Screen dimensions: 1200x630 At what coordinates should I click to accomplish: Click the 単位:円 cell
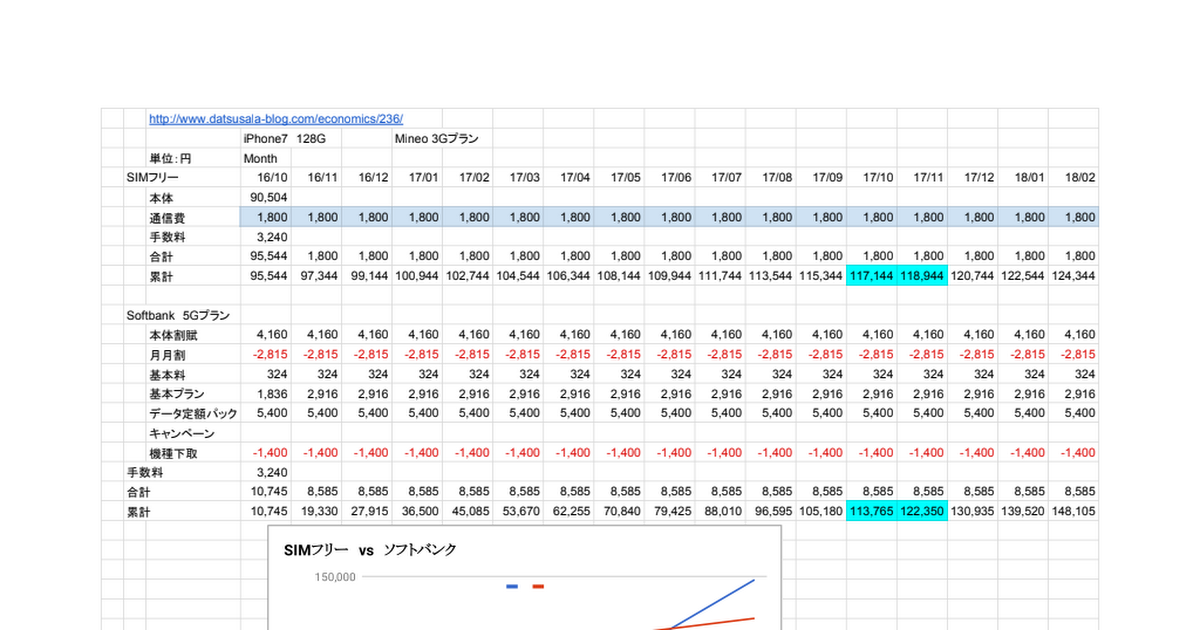point(170,158)
